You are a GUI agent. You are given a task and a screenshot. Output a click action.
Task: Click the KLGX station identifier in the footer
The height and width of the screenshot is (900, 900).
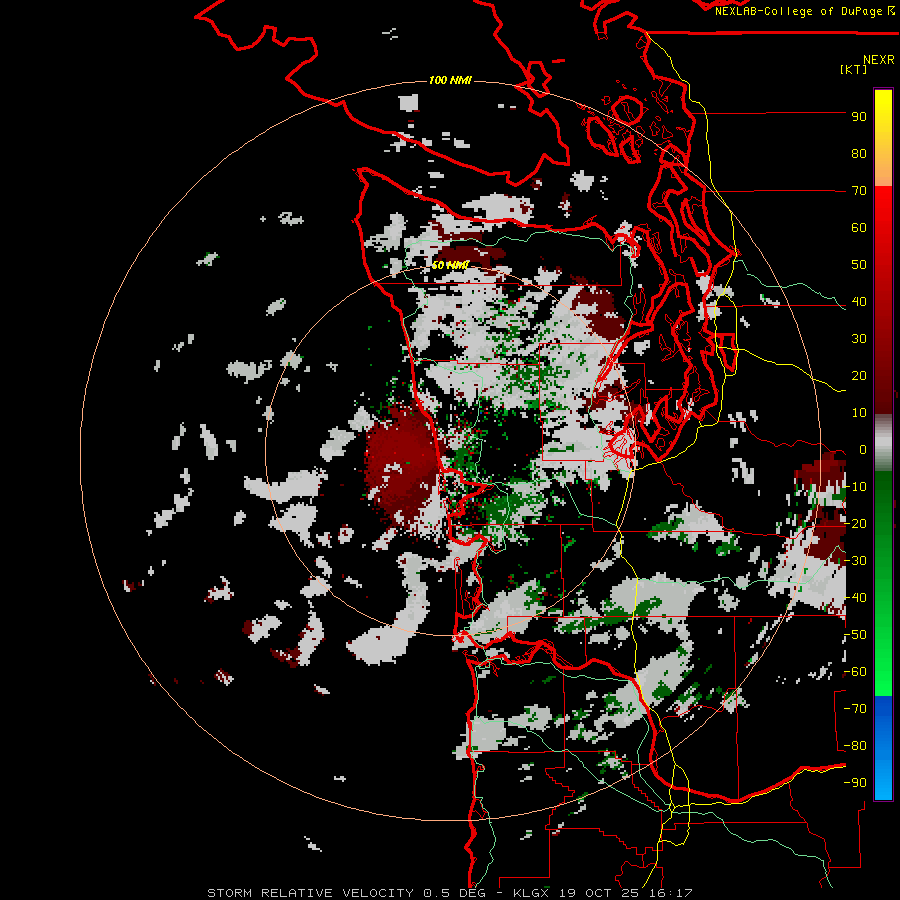pos(534,893)
